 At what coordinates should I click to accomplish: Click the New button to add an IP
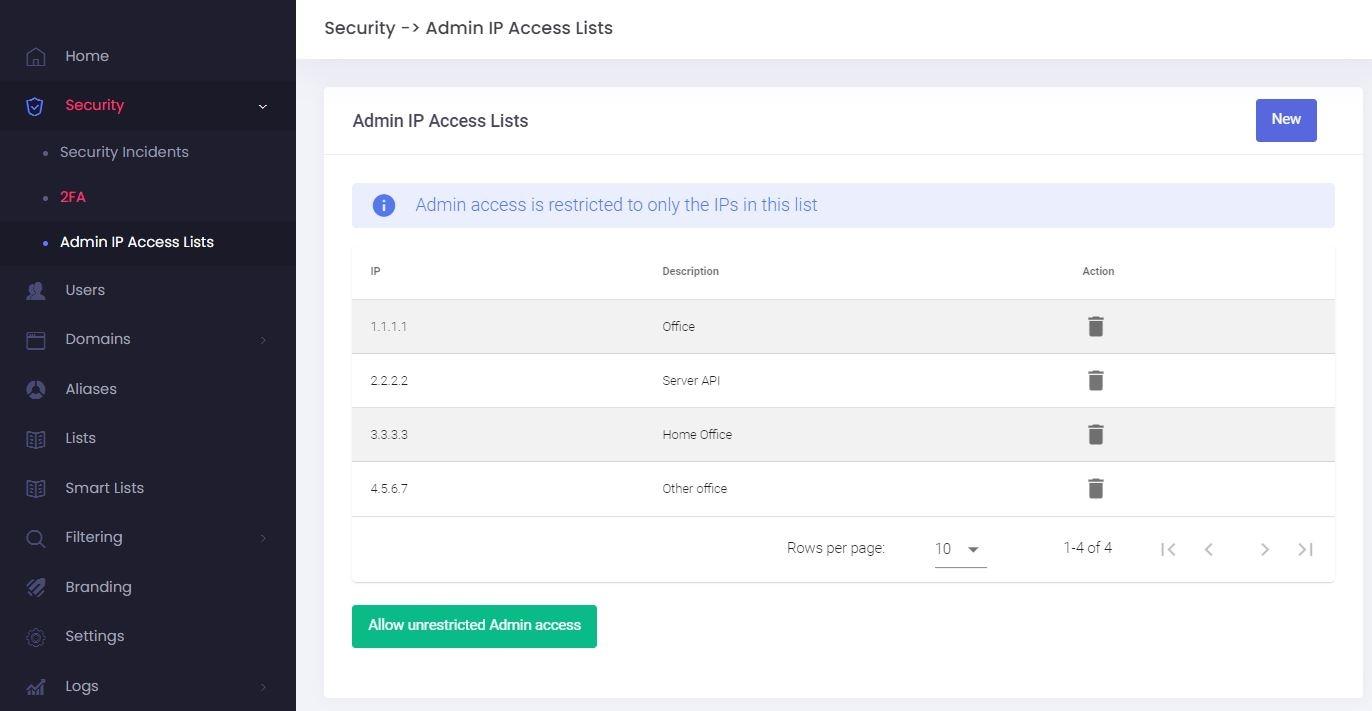click(1286, 119)
